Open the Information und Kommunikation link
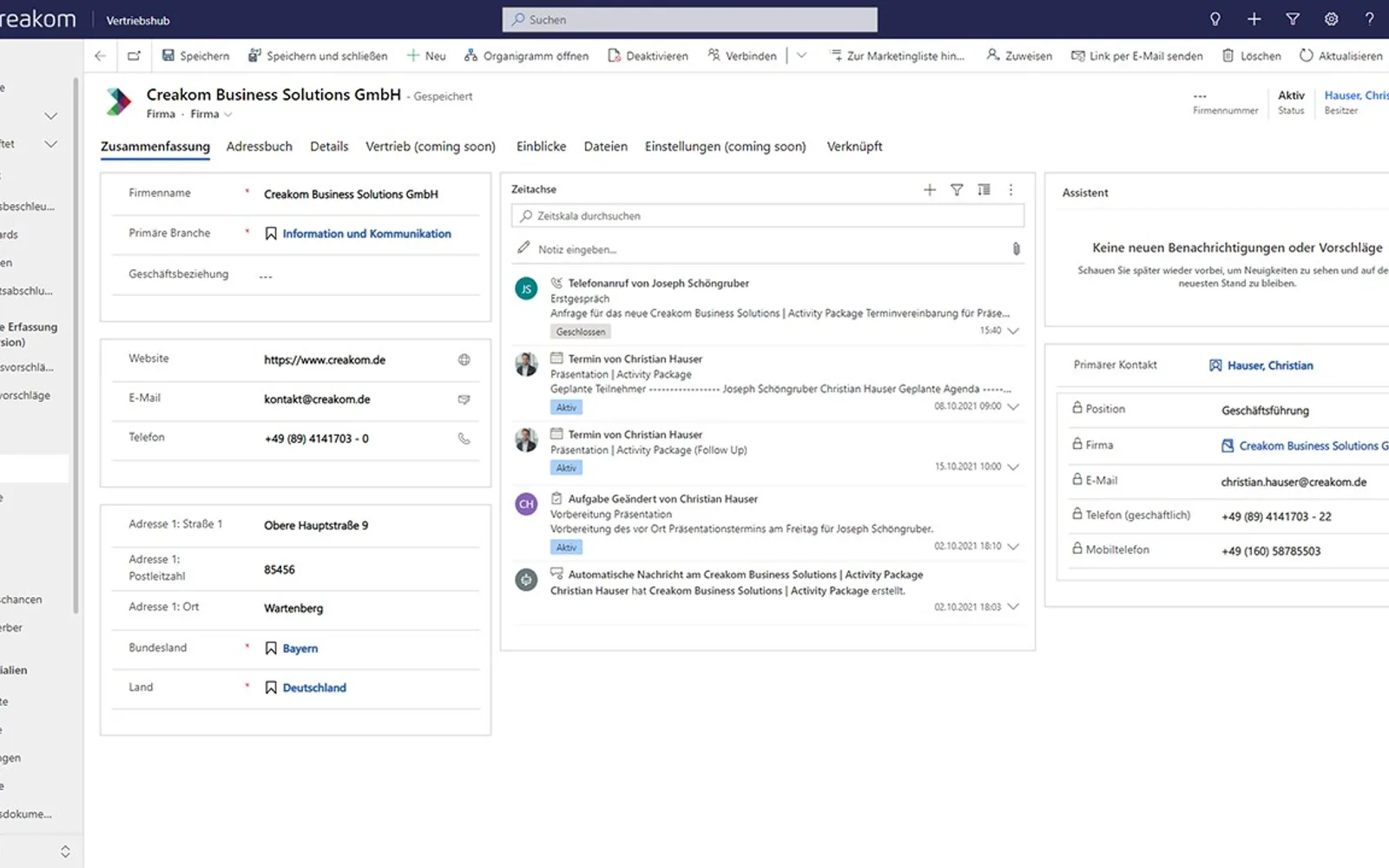Image resolution: width=1389 pixels, height=868 pixels. point(366,233)
